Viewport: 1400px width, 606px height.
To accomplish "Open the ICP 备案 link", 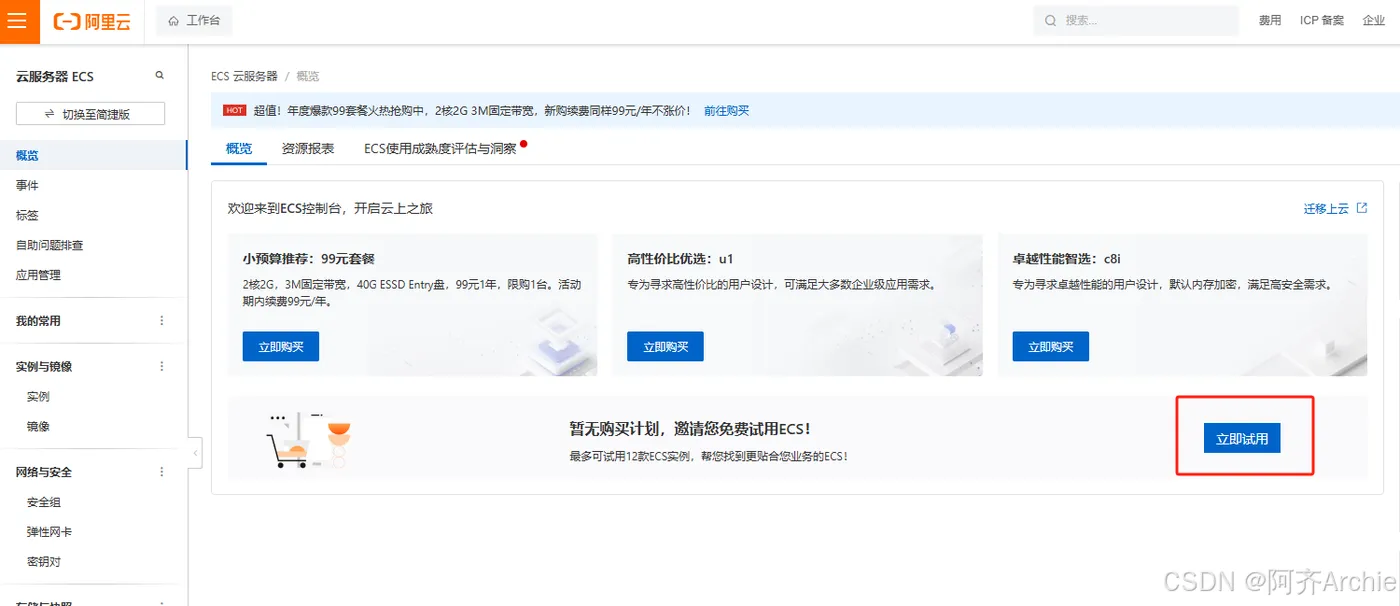I will click(1322, 20).
